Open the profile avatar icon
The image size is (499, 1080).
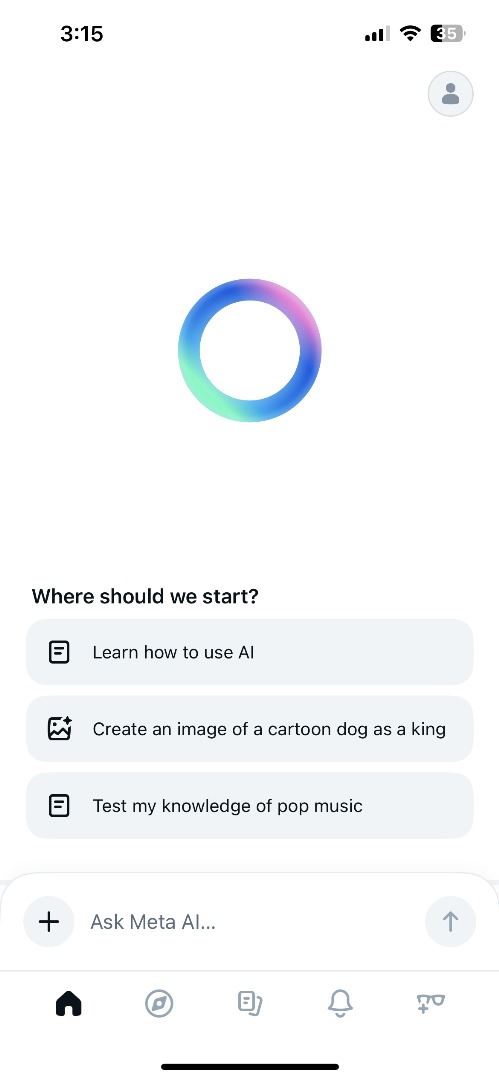[x=450, y=94]
